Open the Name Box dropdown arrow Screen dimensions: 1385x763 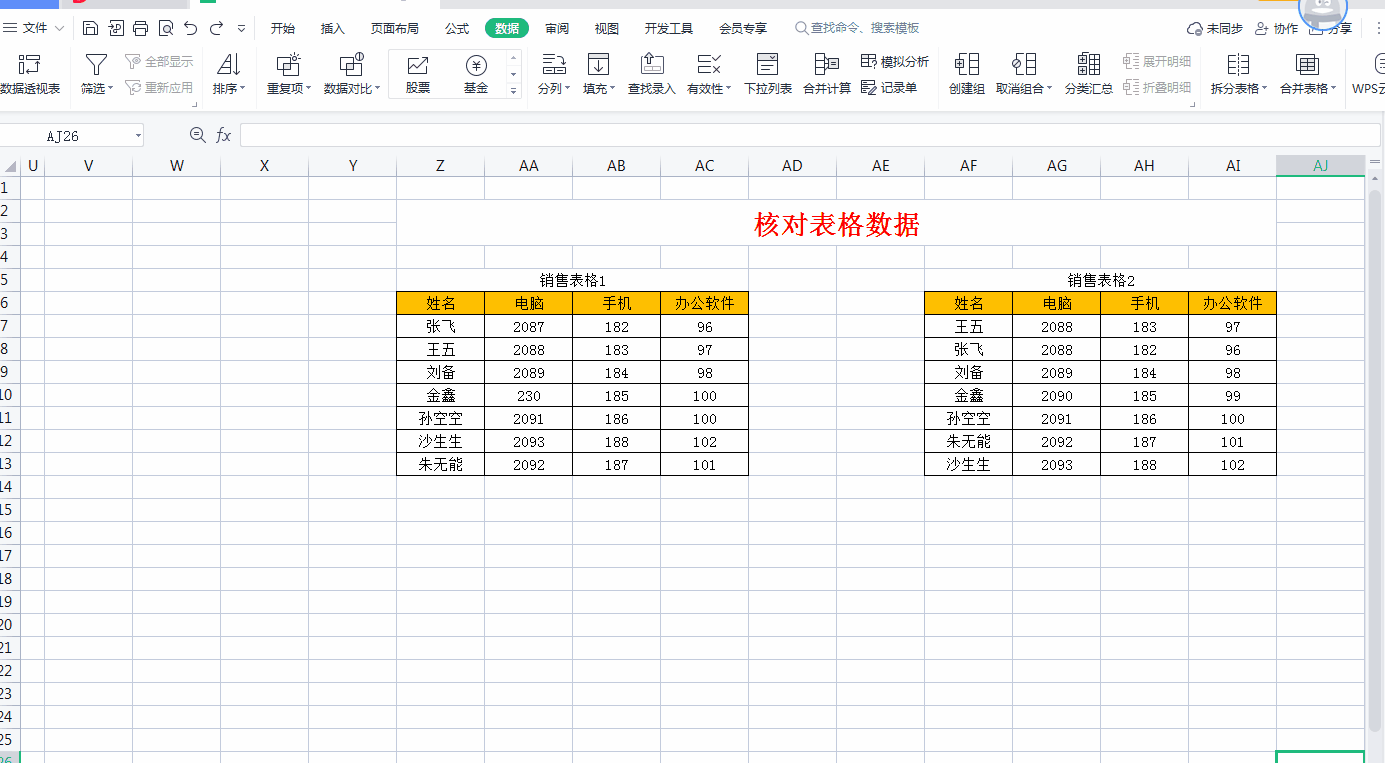pyautogui.click(x=137, y=135)
